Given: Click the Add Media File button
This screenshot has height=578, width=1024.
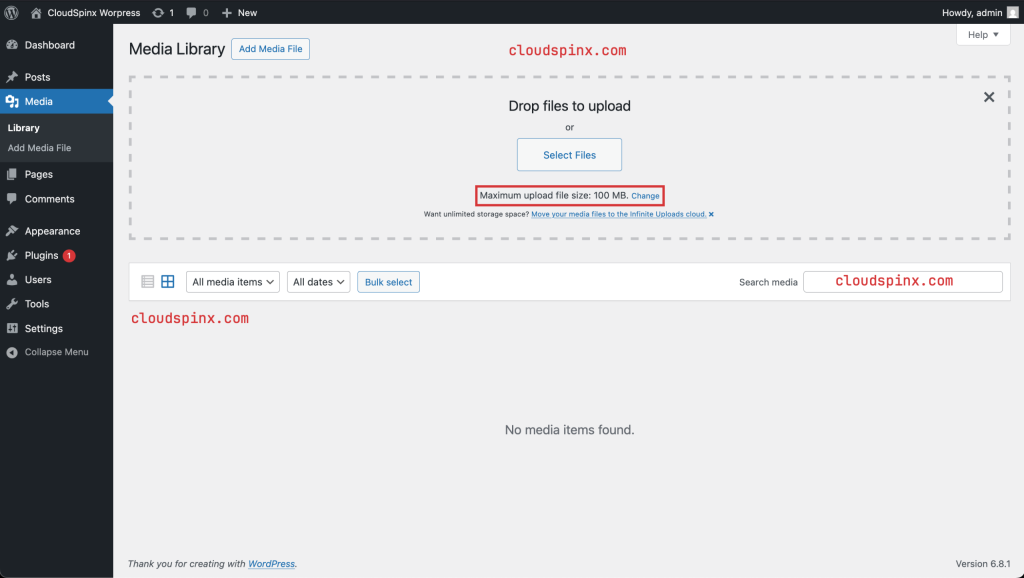Looking at the screenshot, I should tap(270, 48).
